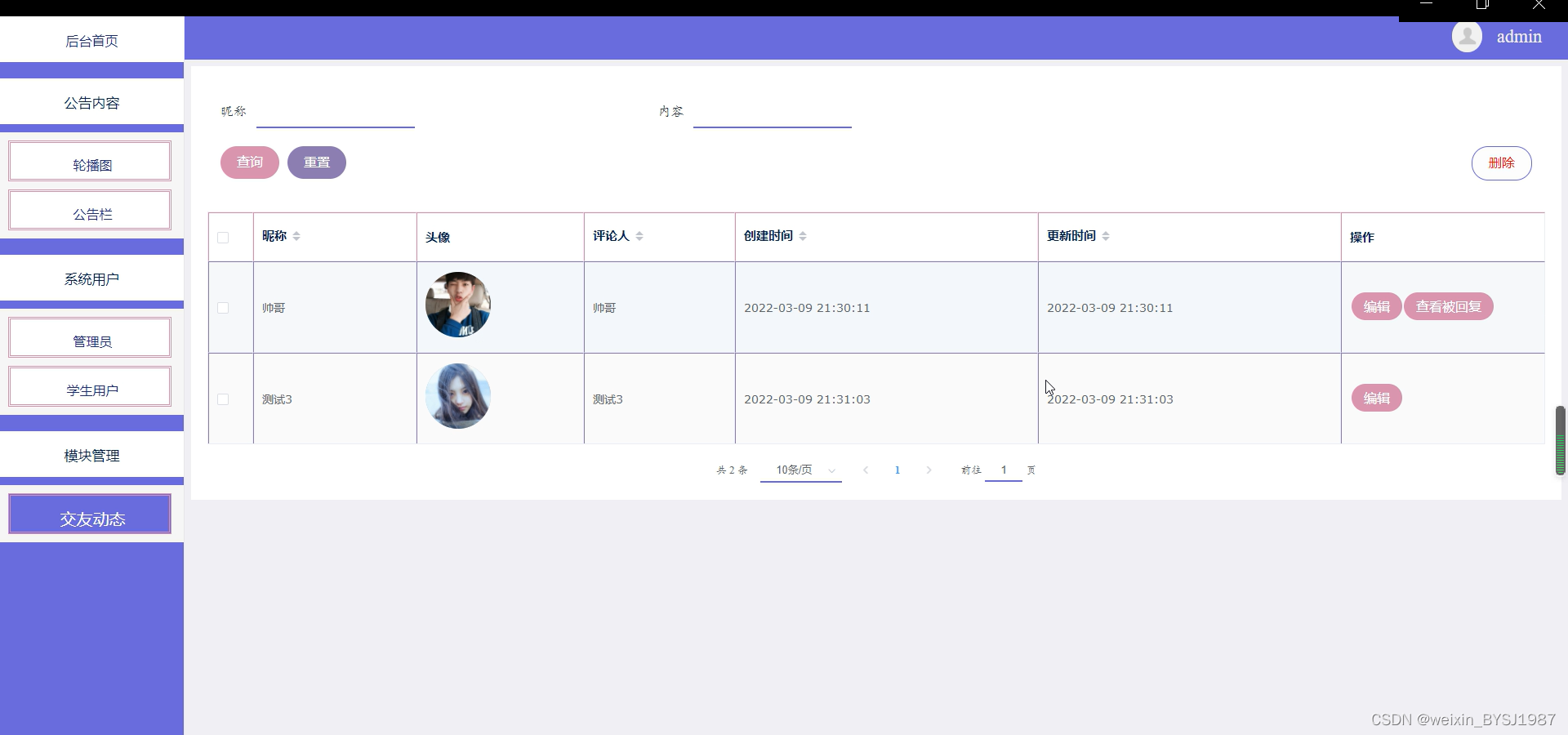Select page number 1 in pagination
Image resolution: width=1568 pixels, height=735 pixels.
tap(898, 470)
